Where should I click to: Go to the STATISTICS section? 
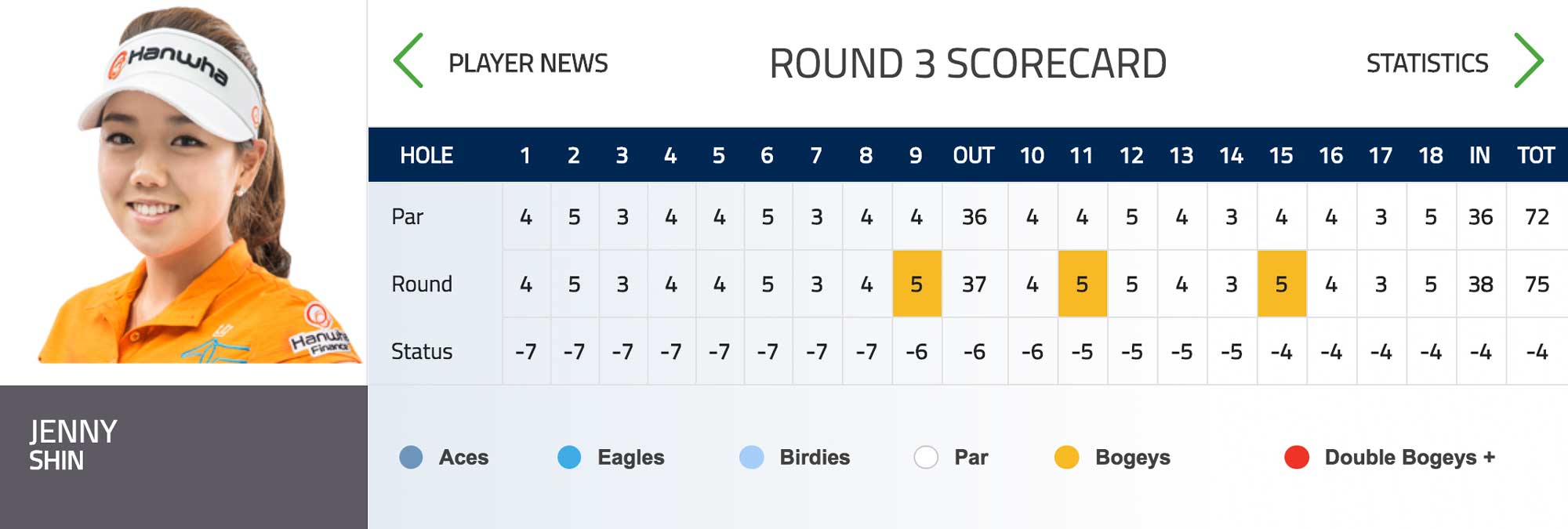tap(1427, 63)
